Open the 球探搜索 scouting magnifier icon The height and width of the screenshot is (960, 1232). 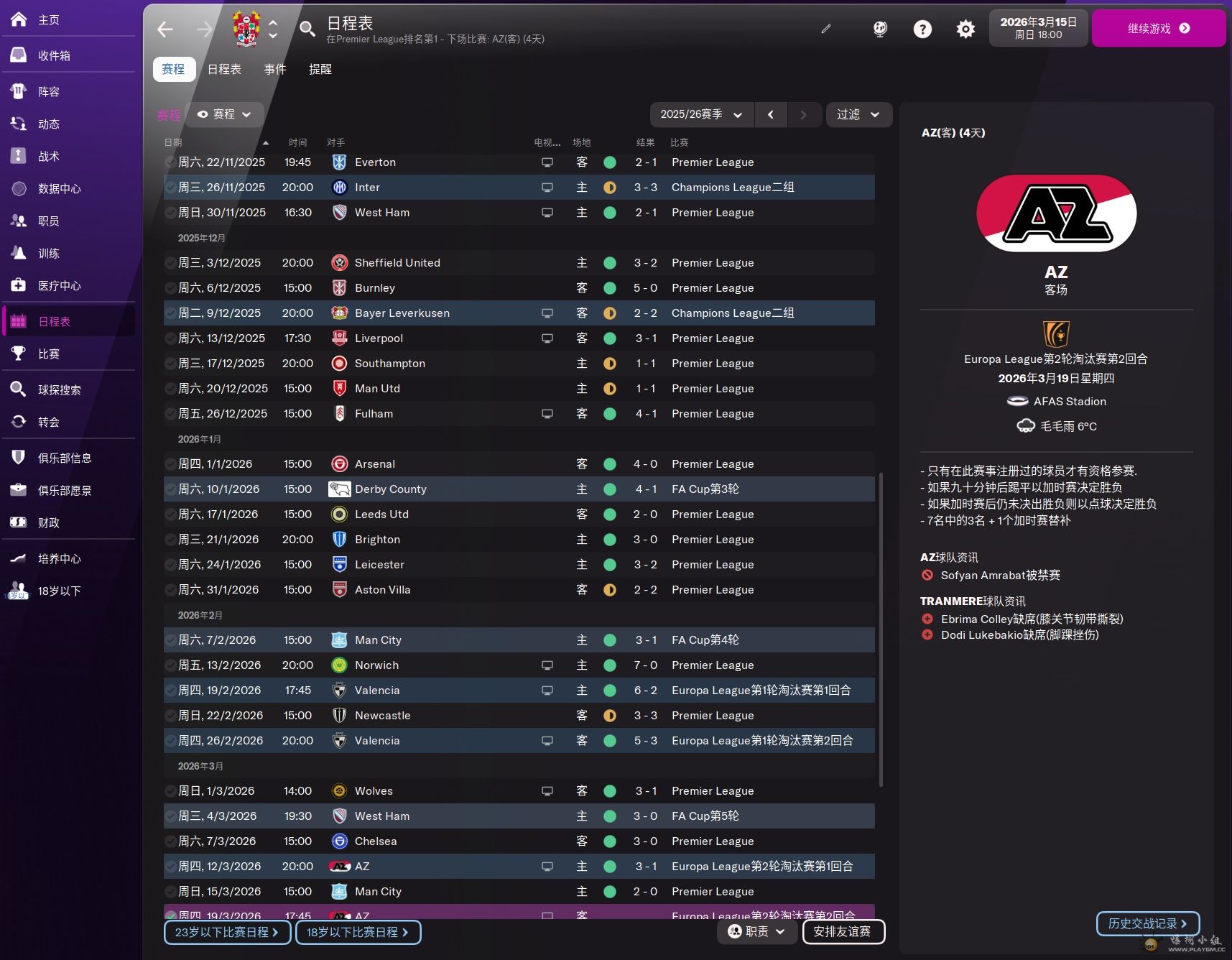[x=19, y=389]
